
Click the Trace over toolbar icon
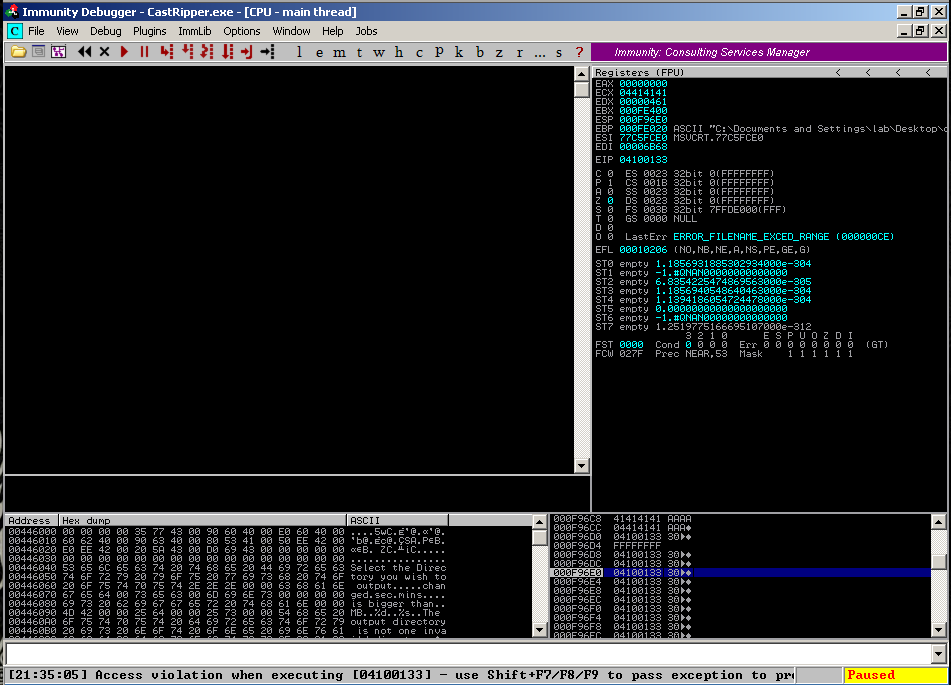coord(227,52)
